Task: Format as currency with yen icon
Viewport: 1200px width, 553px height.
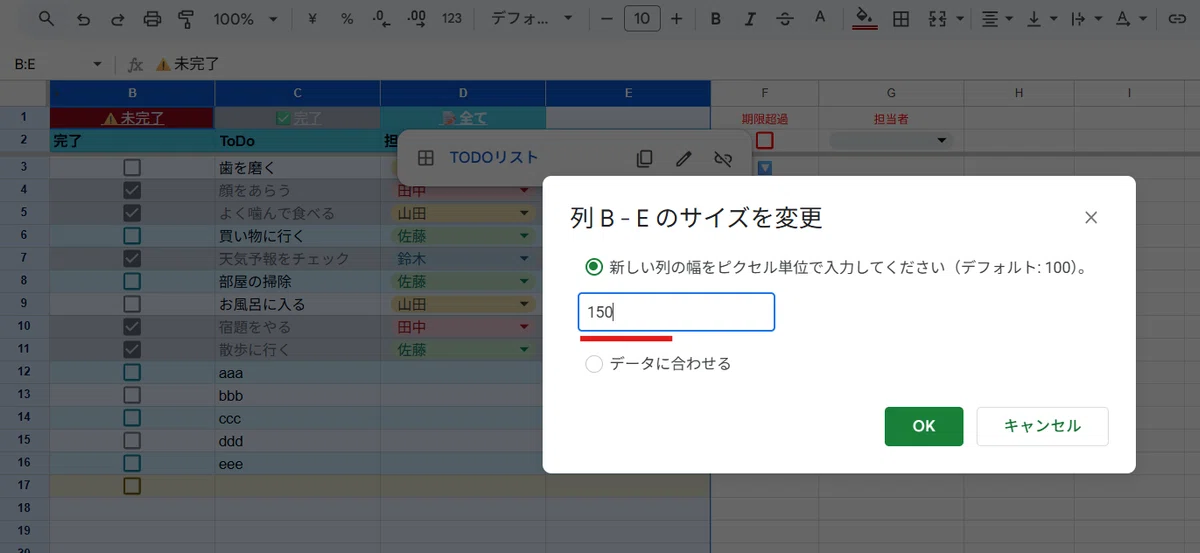Action: coord(313,18)
